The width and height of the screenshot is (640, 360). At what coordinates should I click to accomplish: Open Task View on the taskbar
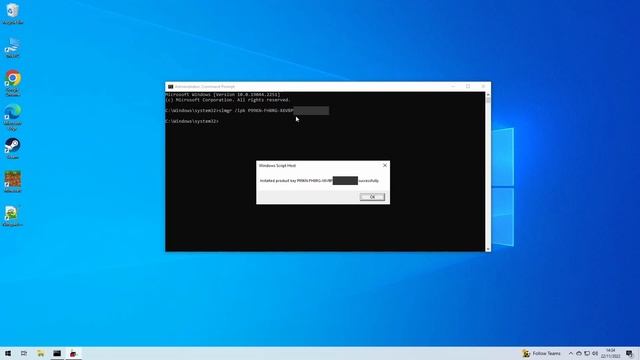(24, 353)
